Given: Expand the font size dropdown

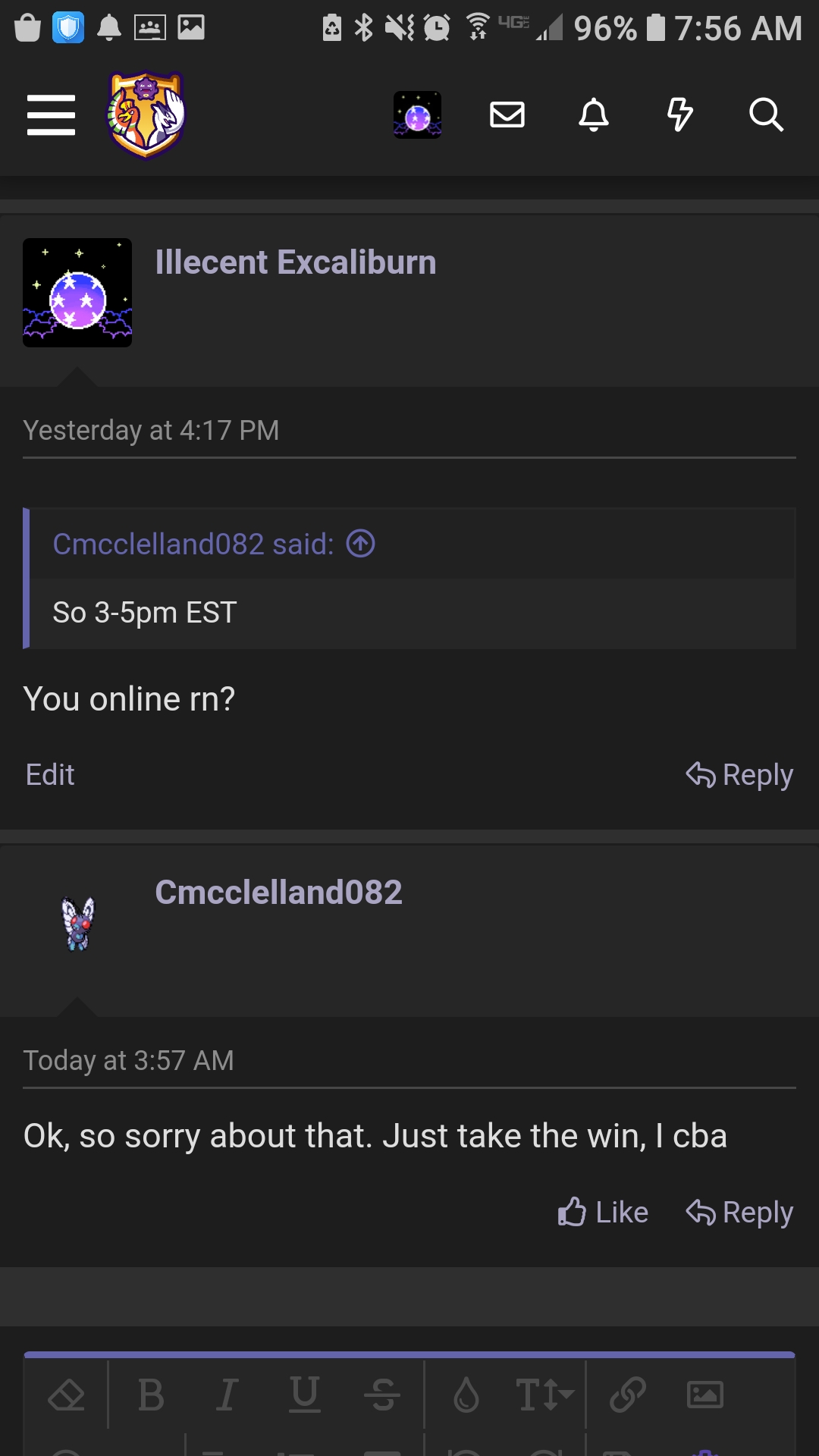Looking at the screenshot, I should click(544, 1395).
